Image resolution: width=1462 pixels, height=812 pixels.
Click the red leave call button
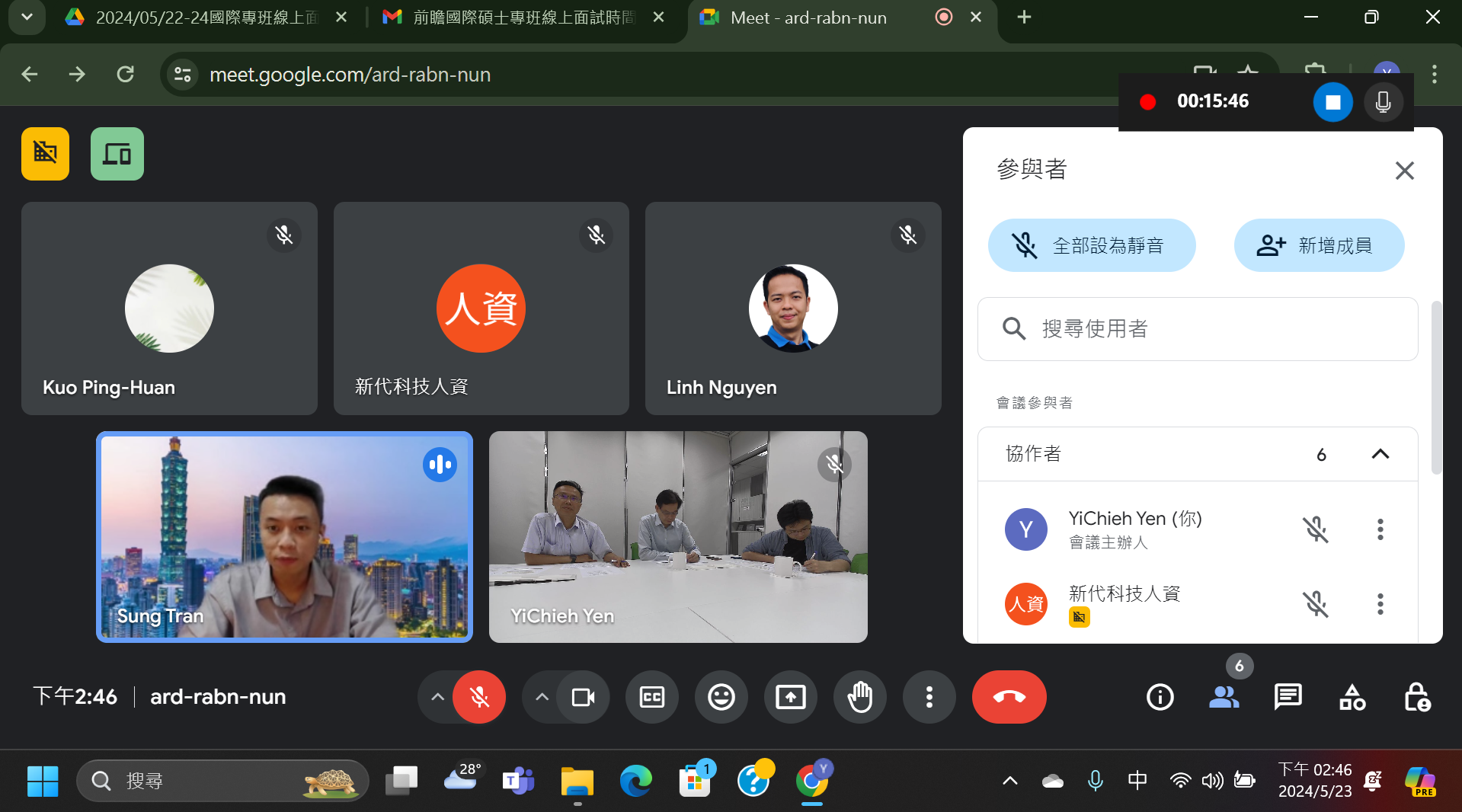(x=1009, y=697)
